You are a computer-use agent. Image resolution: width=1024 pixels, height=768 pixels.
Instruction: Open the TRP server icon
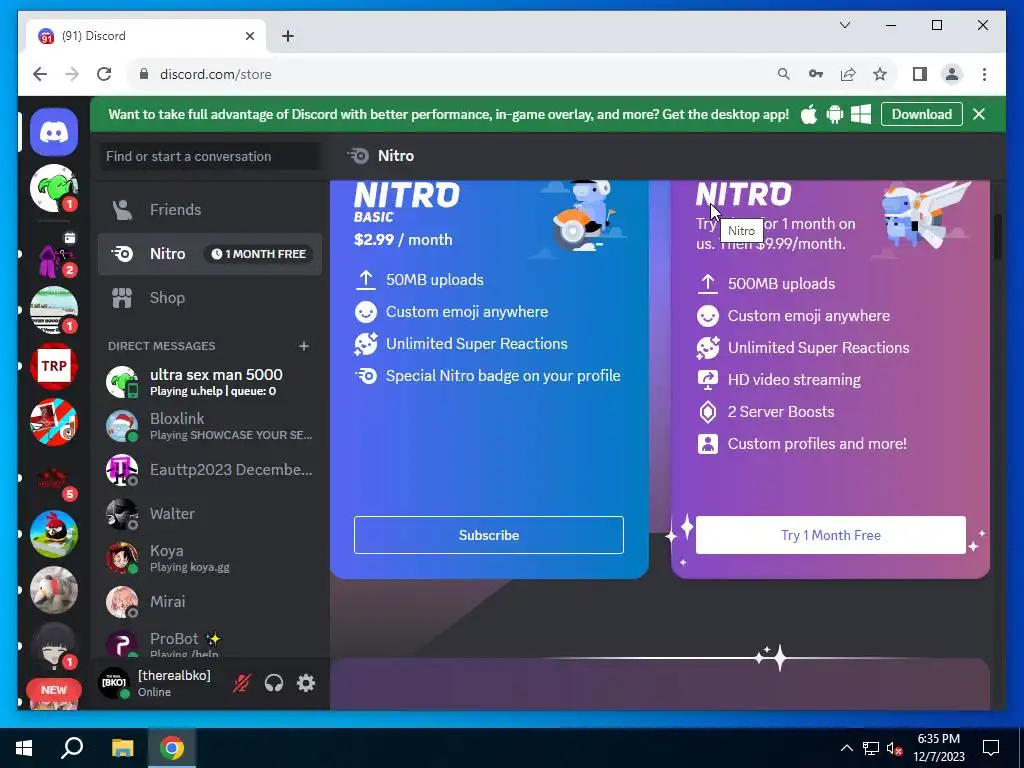point(54,366)
